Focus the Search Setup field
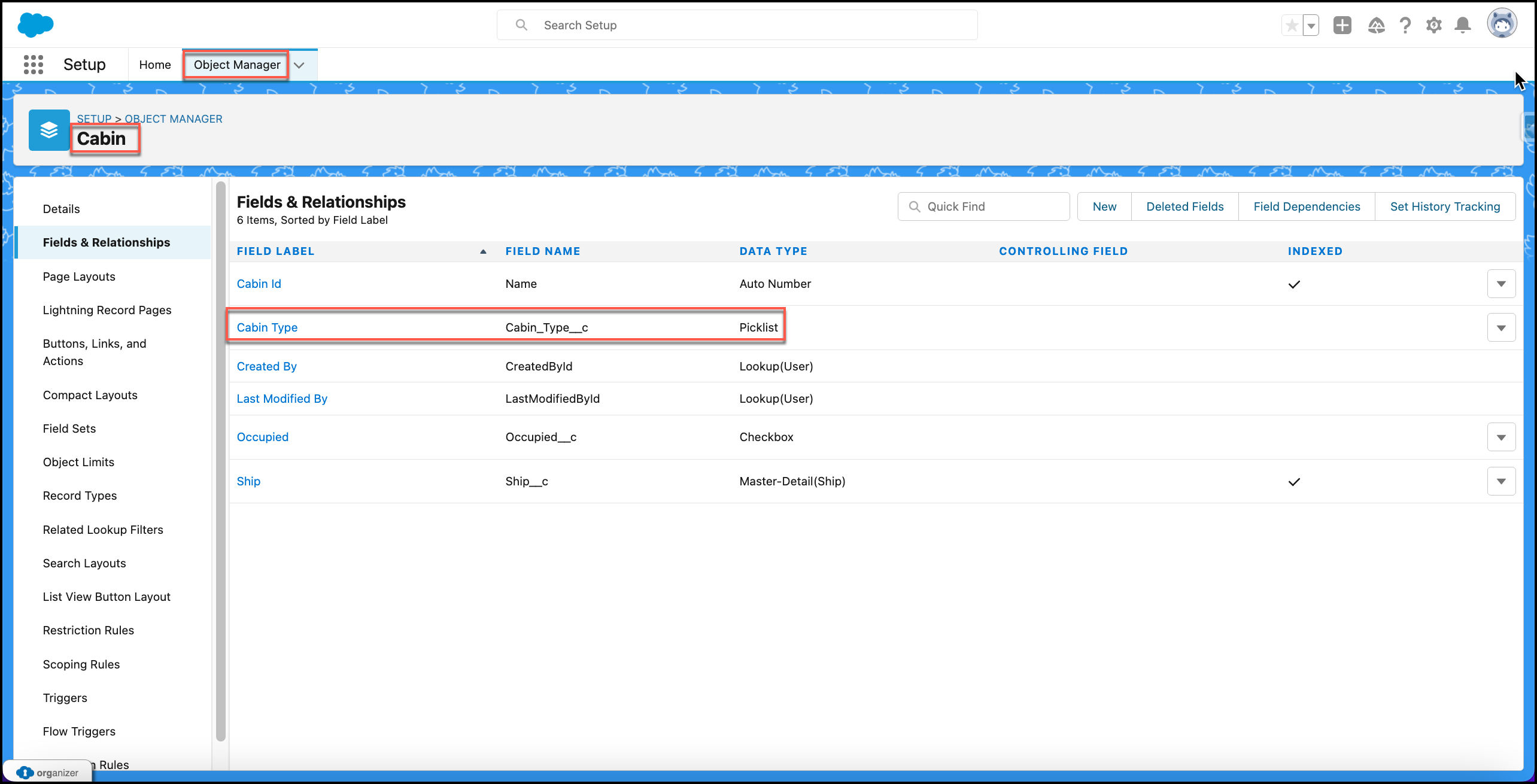The width and height of the screenshot is (1537, 784). coord(737,25)
